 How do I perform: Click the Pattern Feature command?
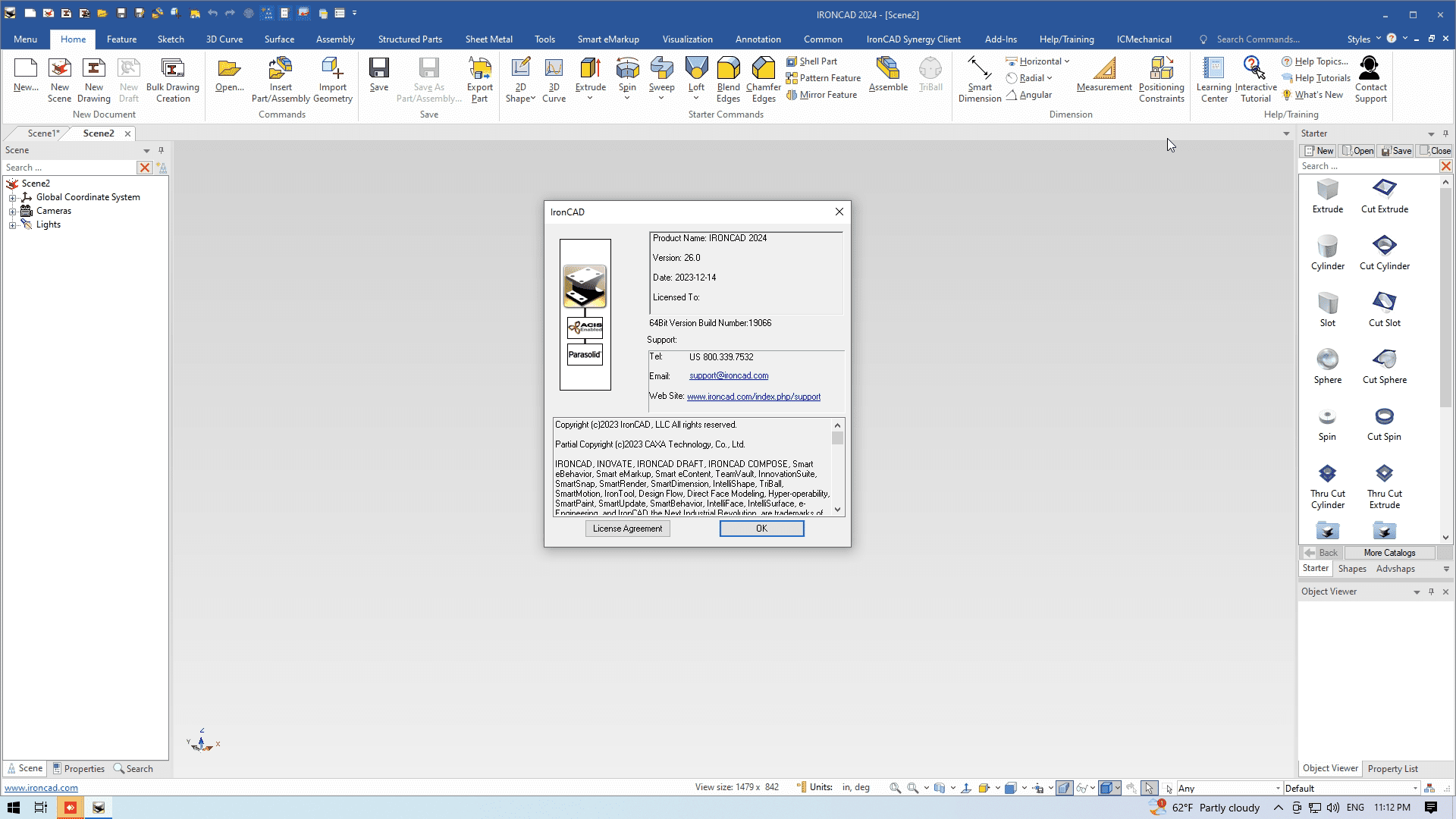(824, 78)
